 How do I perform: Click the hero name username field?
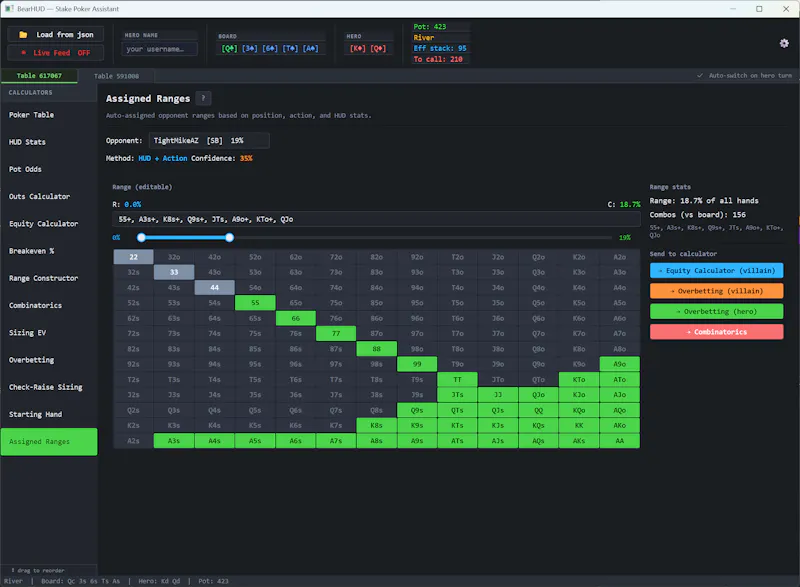[x=159, y=49]
